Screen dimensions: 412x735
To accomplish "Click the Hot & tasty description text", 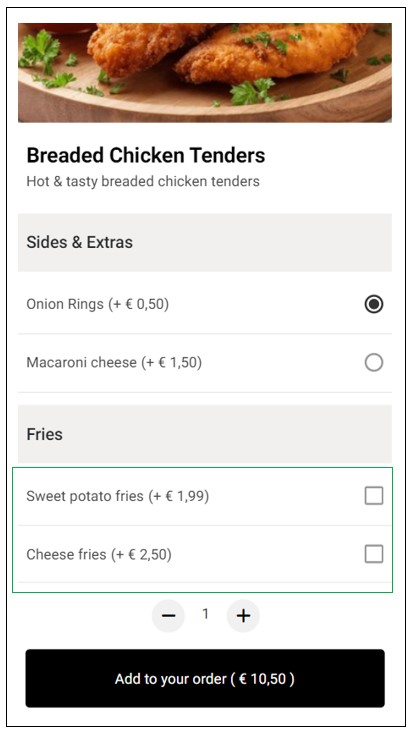I will click(143, 181).
